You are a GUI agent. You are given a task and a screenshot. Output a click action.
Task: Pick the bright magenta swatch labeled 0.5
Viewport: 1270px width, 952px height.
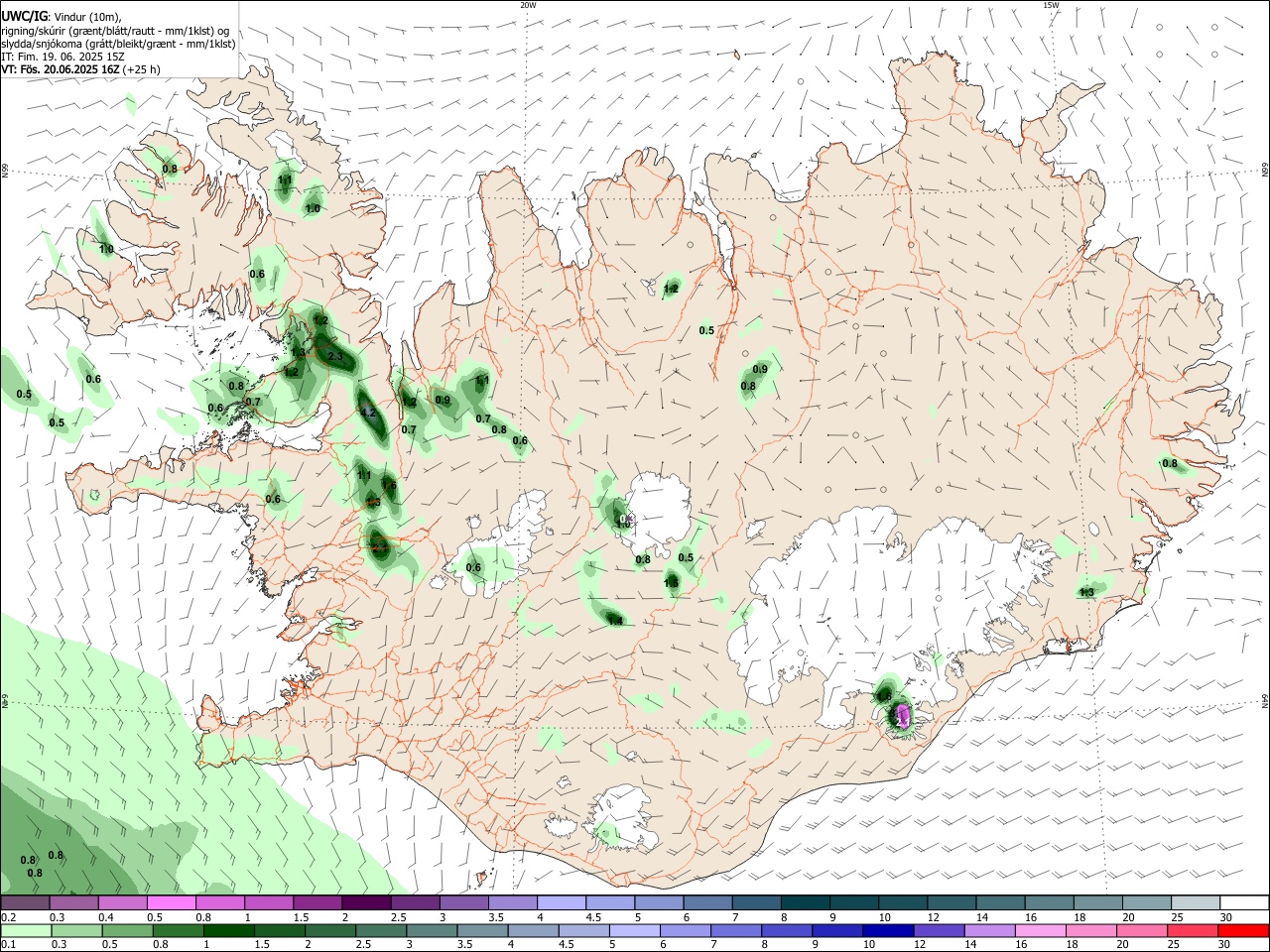click(172, 903)
